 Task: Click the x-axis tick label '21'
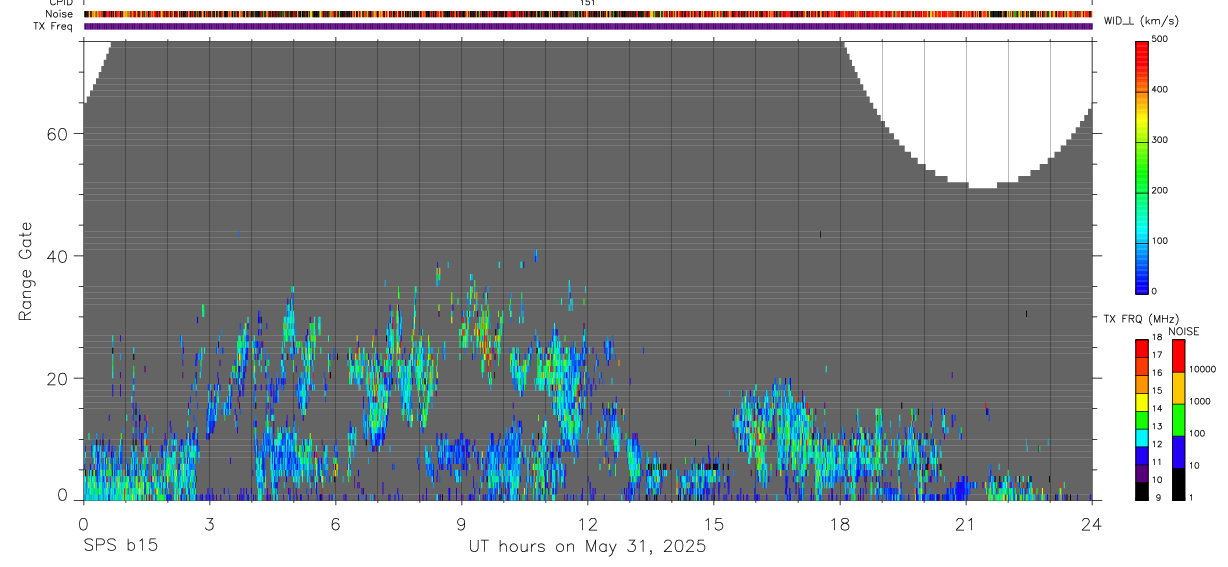965,523
